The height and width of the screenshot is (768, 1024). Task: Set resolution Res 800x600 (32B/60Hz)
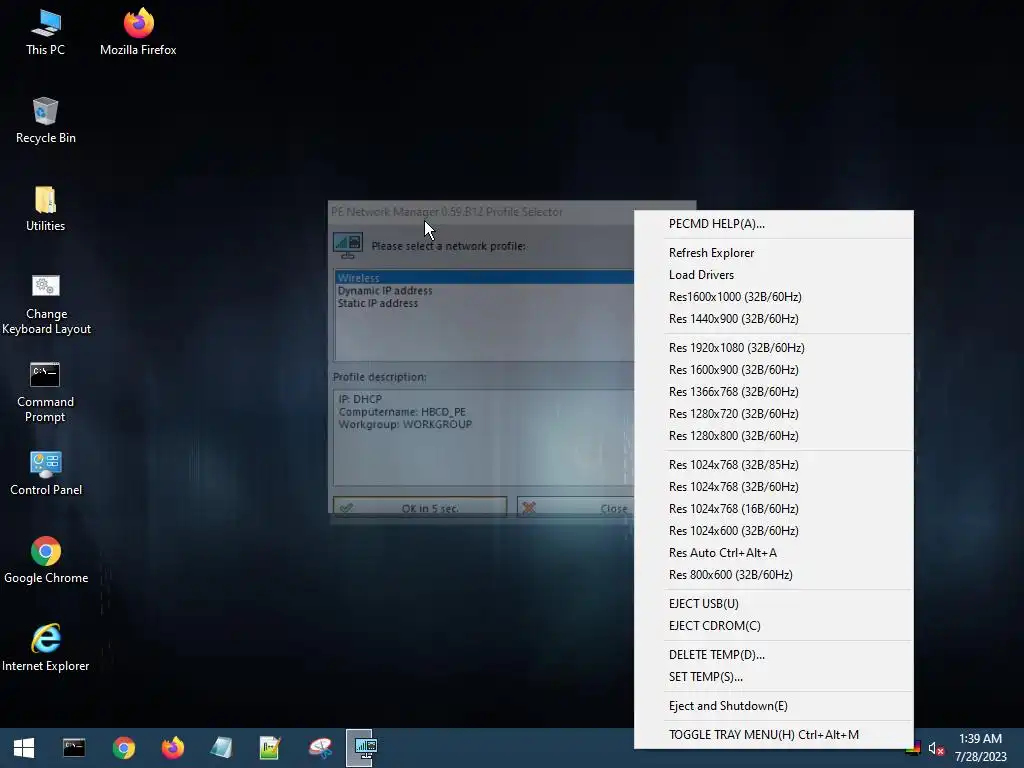[774, 575]
